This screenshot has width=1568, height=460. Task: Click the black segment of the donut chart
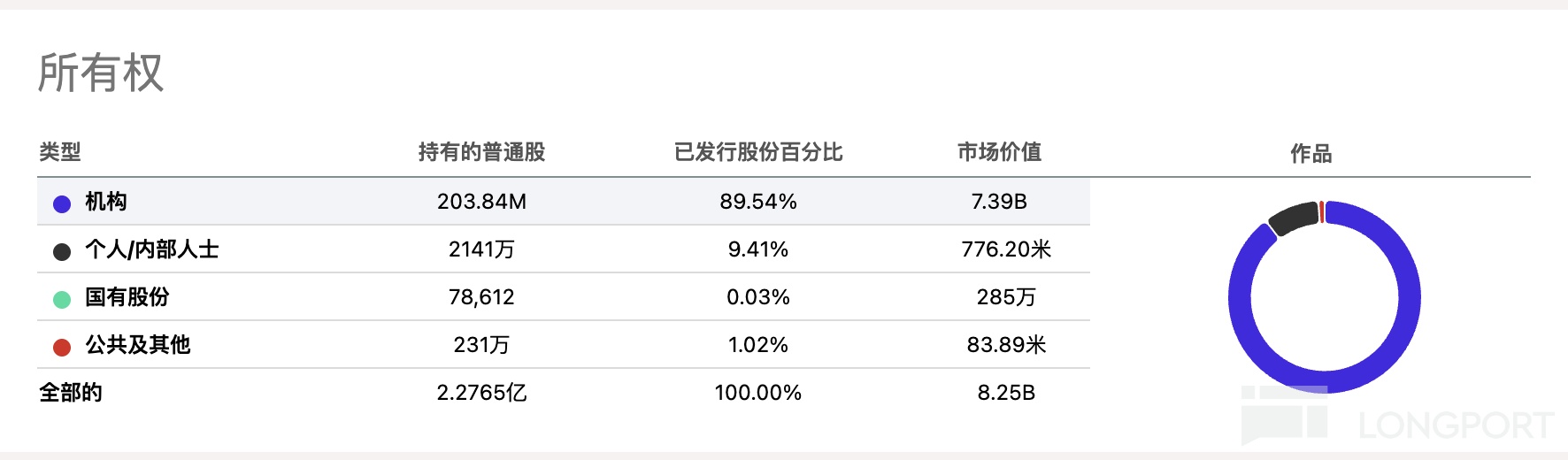1294,218
